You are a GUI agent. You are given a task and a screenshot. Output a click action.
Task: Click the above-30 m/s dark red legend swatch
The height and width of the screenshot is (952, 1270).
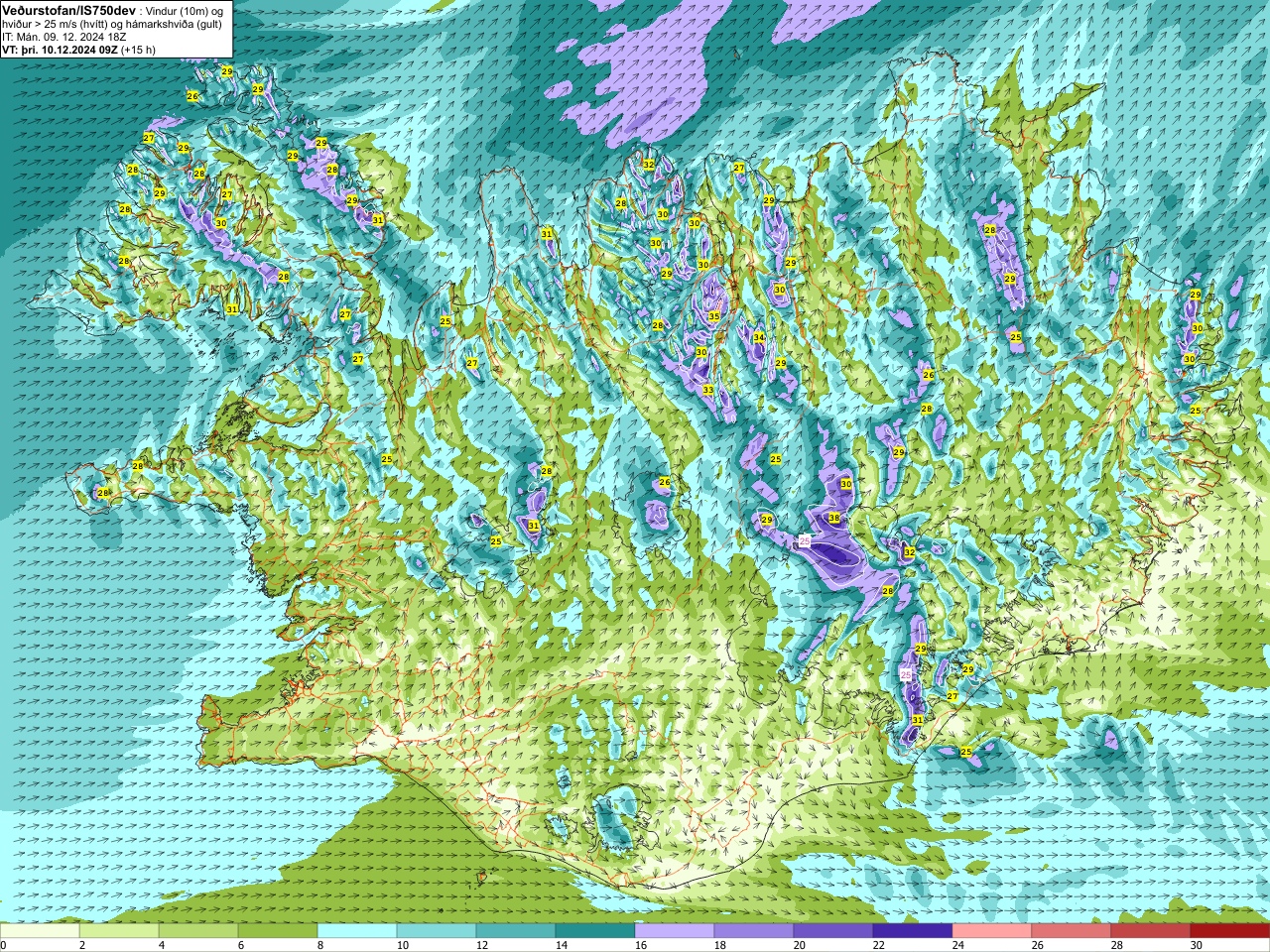(x=1230, y=931)
